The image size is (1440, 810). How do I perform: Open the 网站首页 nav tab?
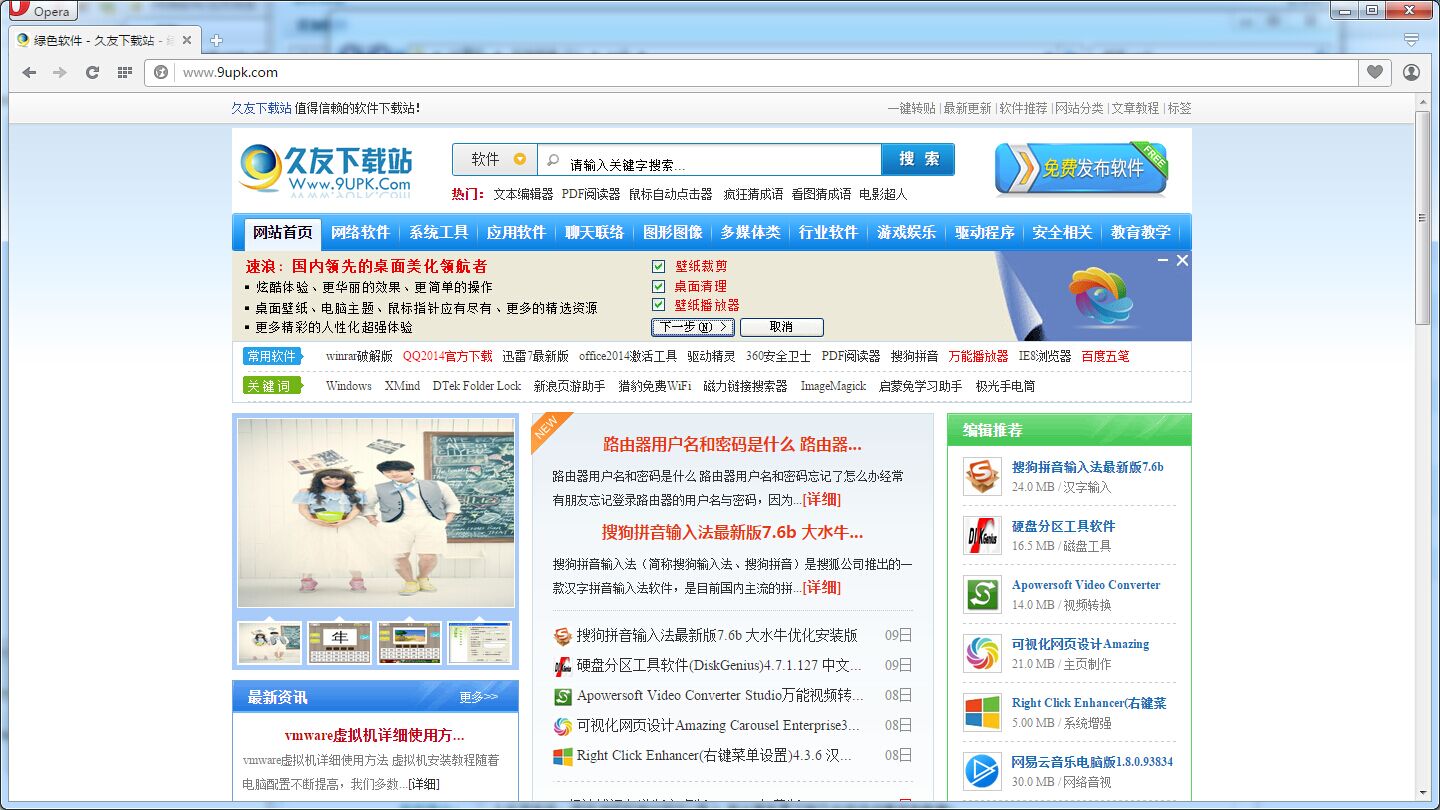pyautogui.click(x=283, y=233)
